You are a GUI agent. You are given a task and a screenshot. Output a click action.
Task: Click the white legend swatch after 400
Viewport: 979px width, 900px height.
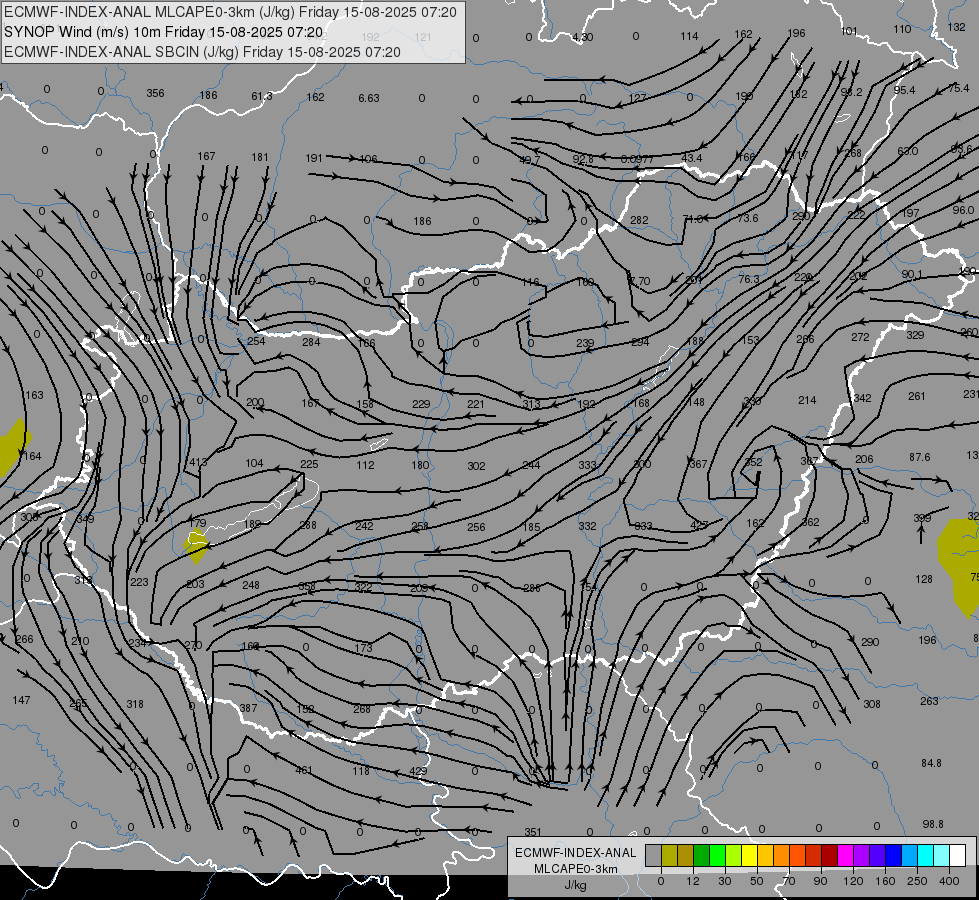[x=957, y=855]
